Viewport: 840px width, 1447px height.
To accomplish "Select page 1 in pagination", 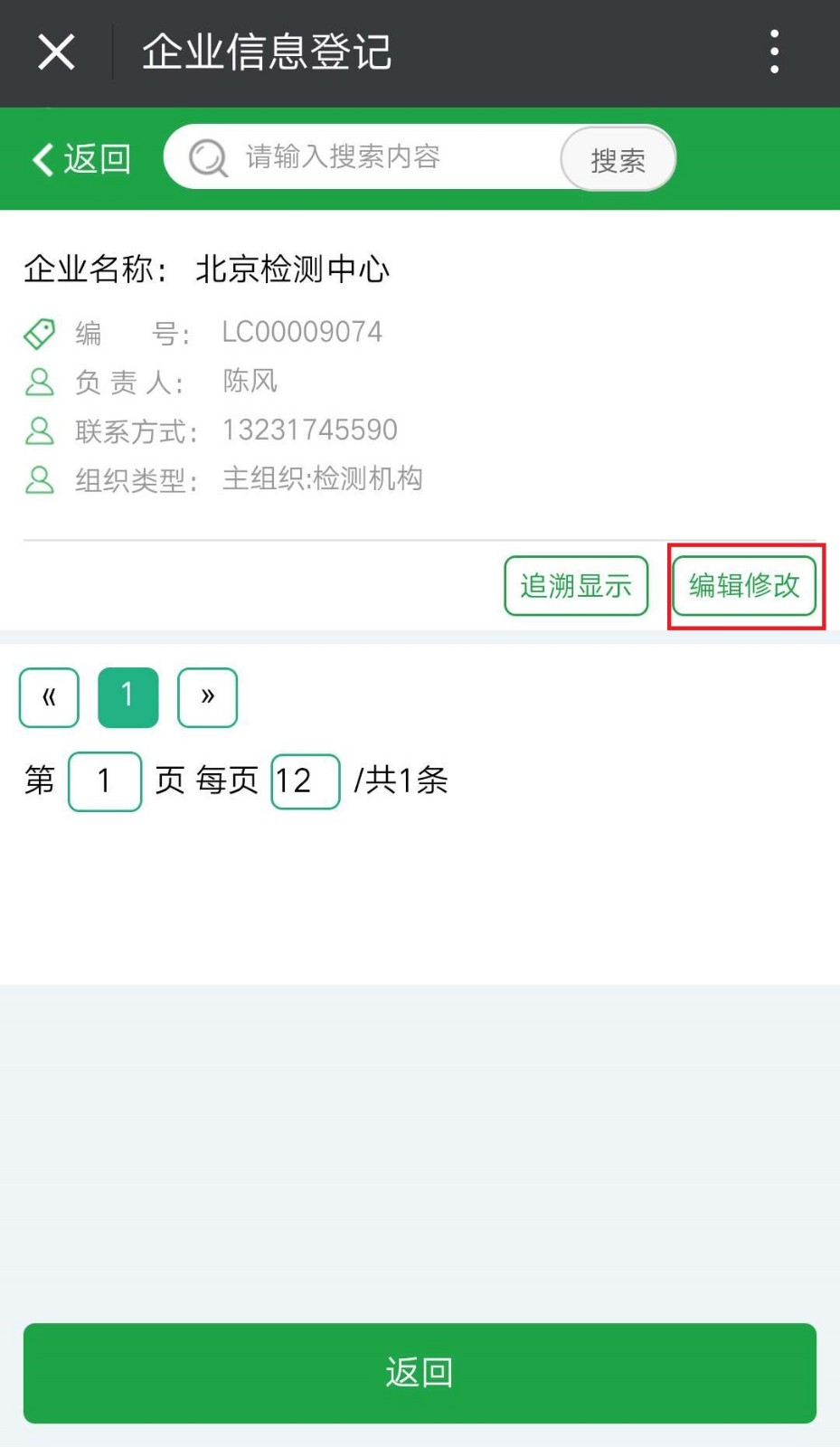I will click(128, 697).
